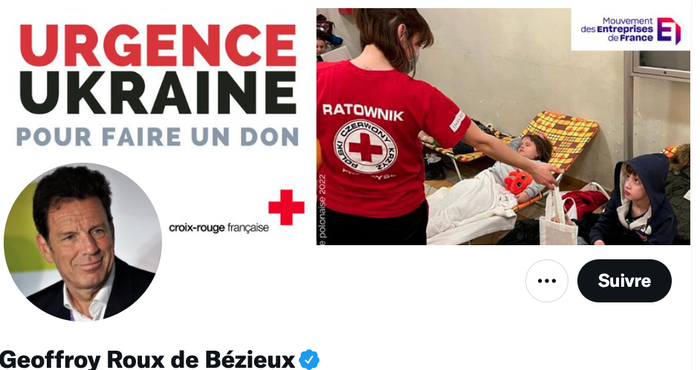Click the red cross symbol beside croix-rouge française
This screenshot has height=370, width=700.
[286, 208]
